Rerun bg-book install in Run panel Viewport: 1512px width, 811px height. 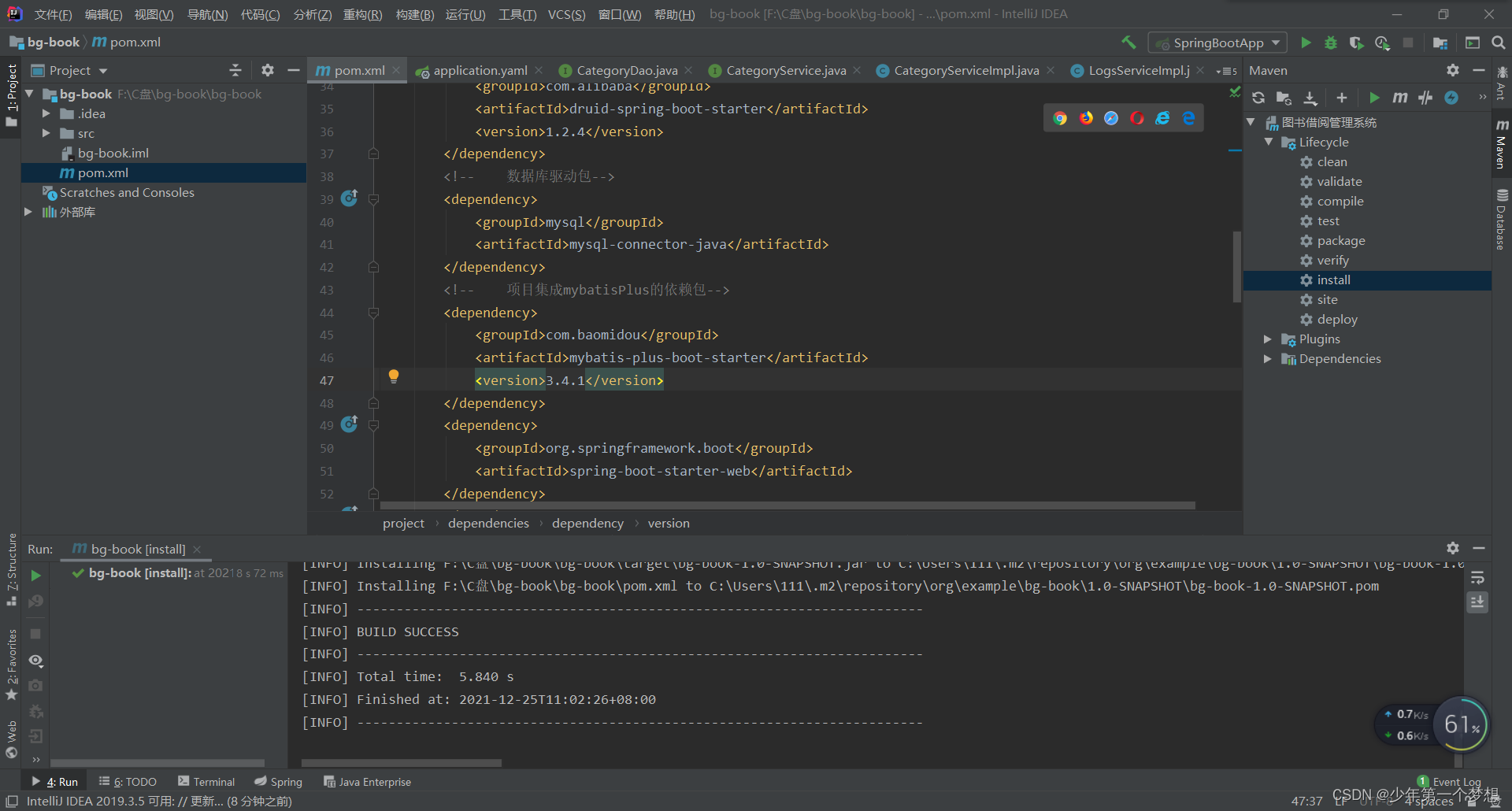tap(35, 576)
